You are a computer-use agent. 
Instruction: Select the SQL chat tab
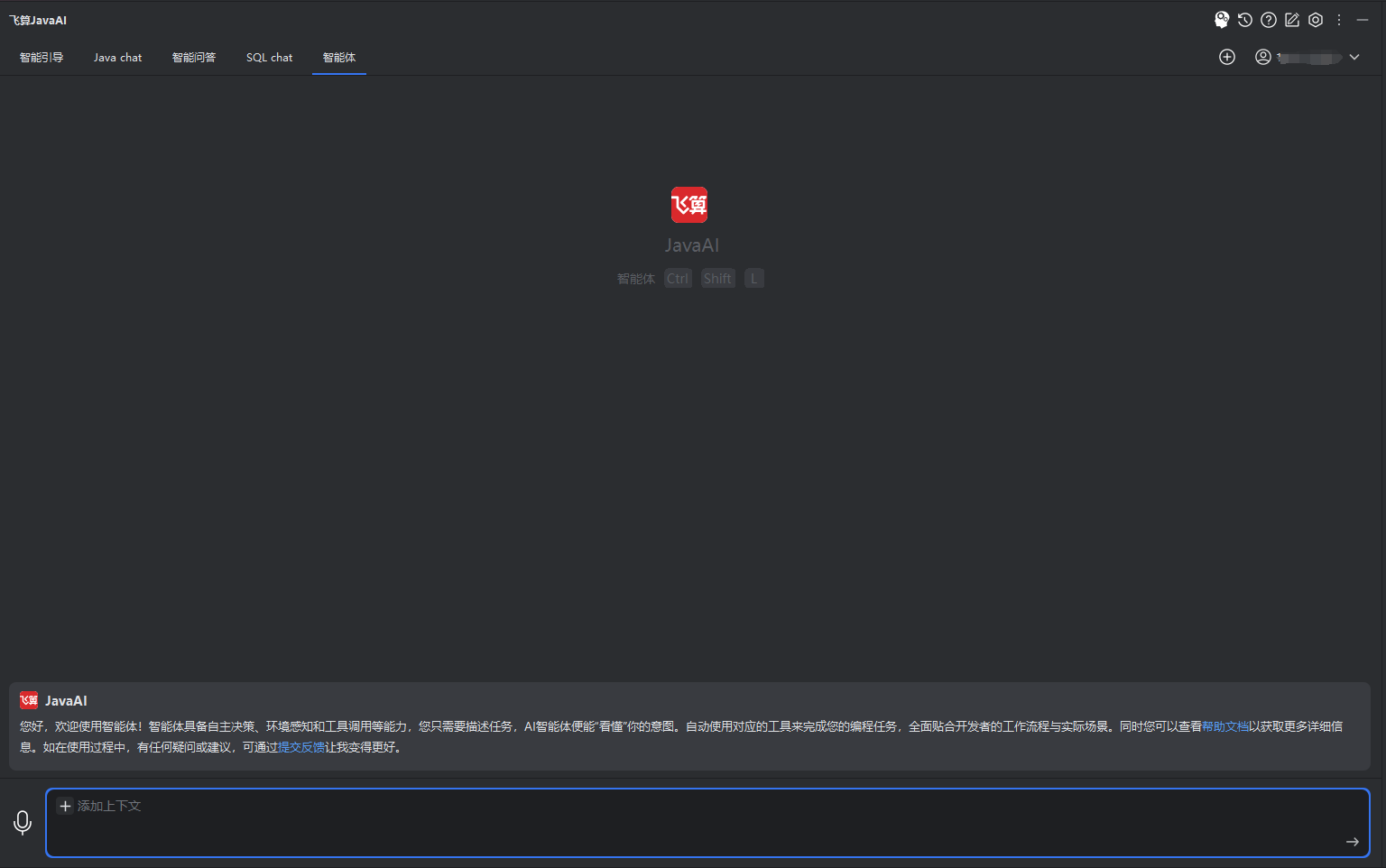[269, 58]
